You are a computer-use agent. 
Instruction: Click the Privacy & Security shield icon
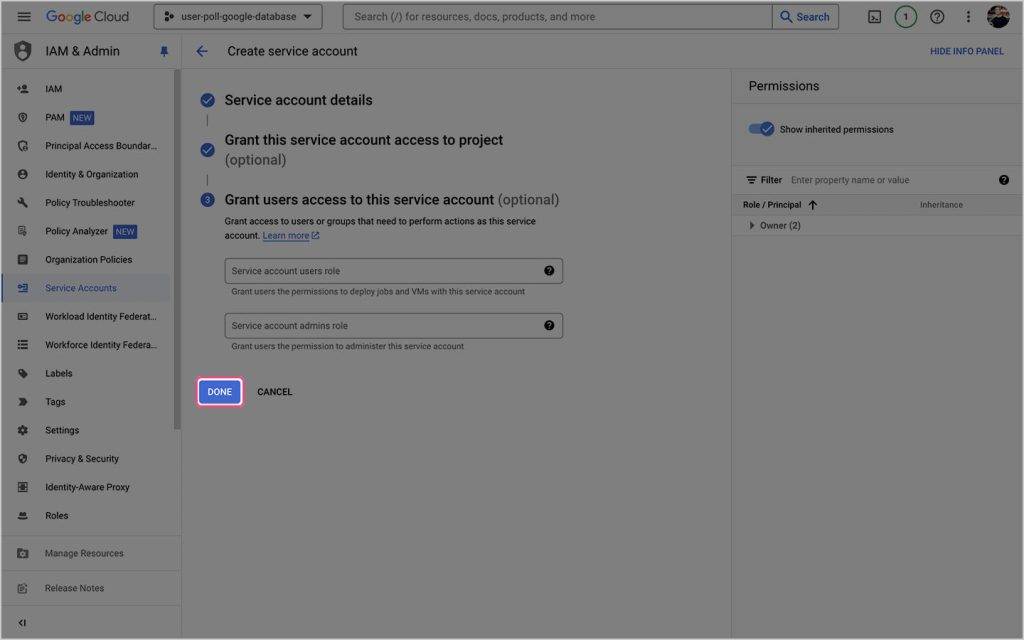[23, 458]
